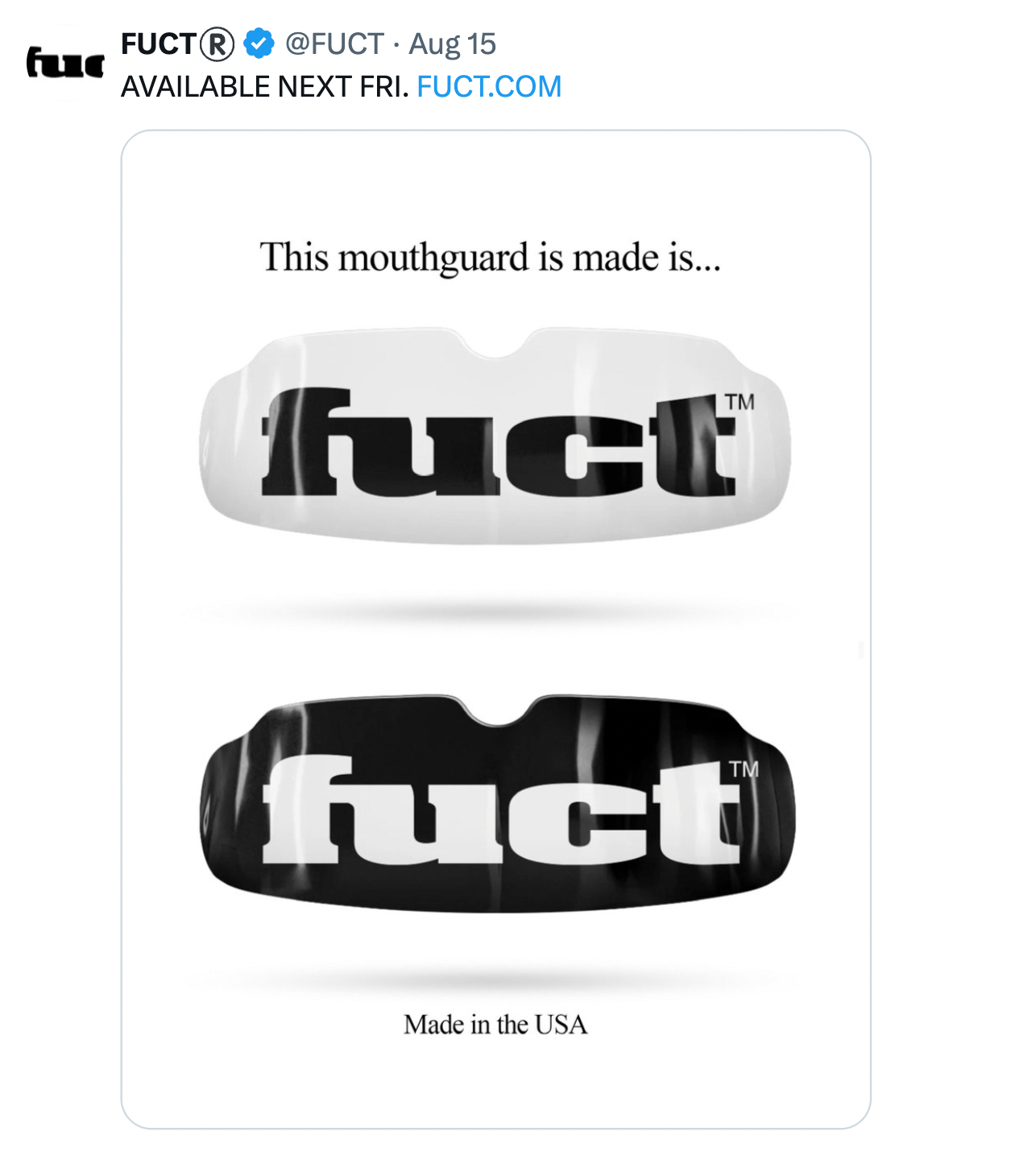
Task: Click the blue verified checkmark badge
Action: pos(259,44)
